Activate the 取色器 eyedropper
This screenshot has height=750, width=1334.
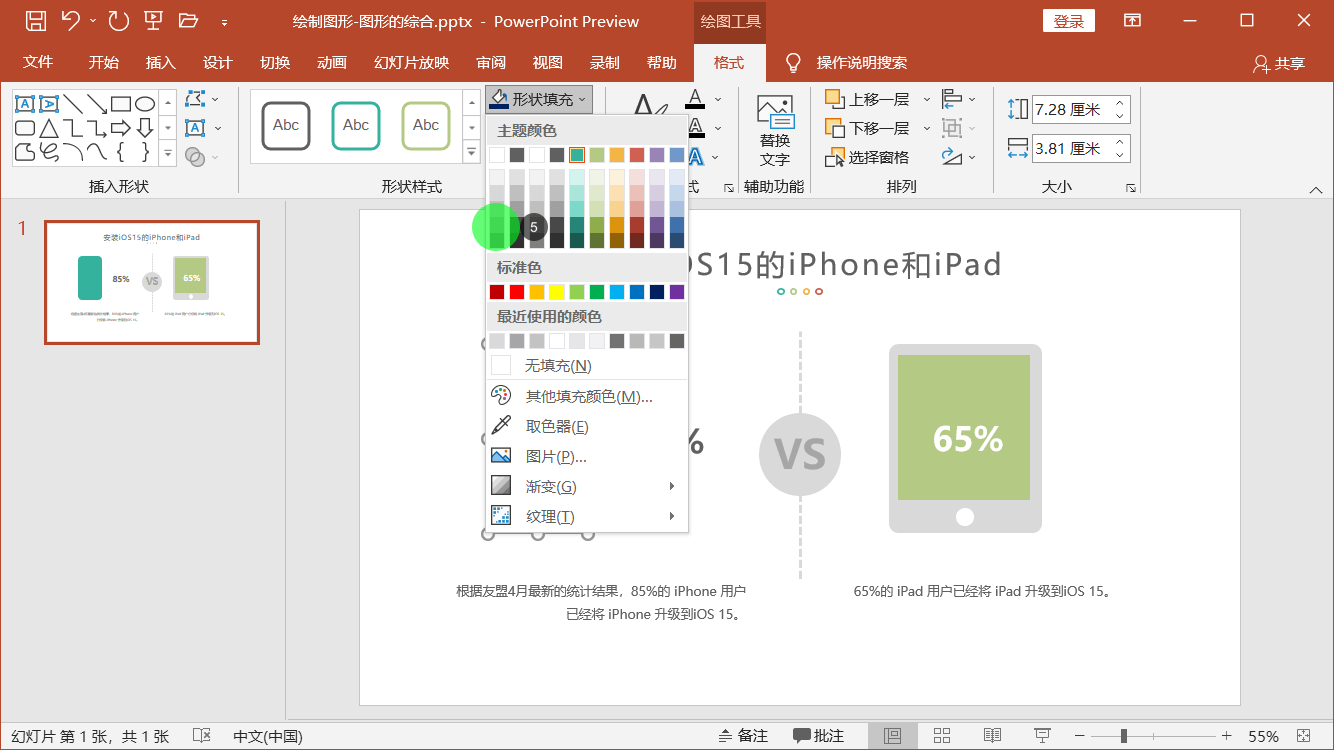(x=587, y=427)
